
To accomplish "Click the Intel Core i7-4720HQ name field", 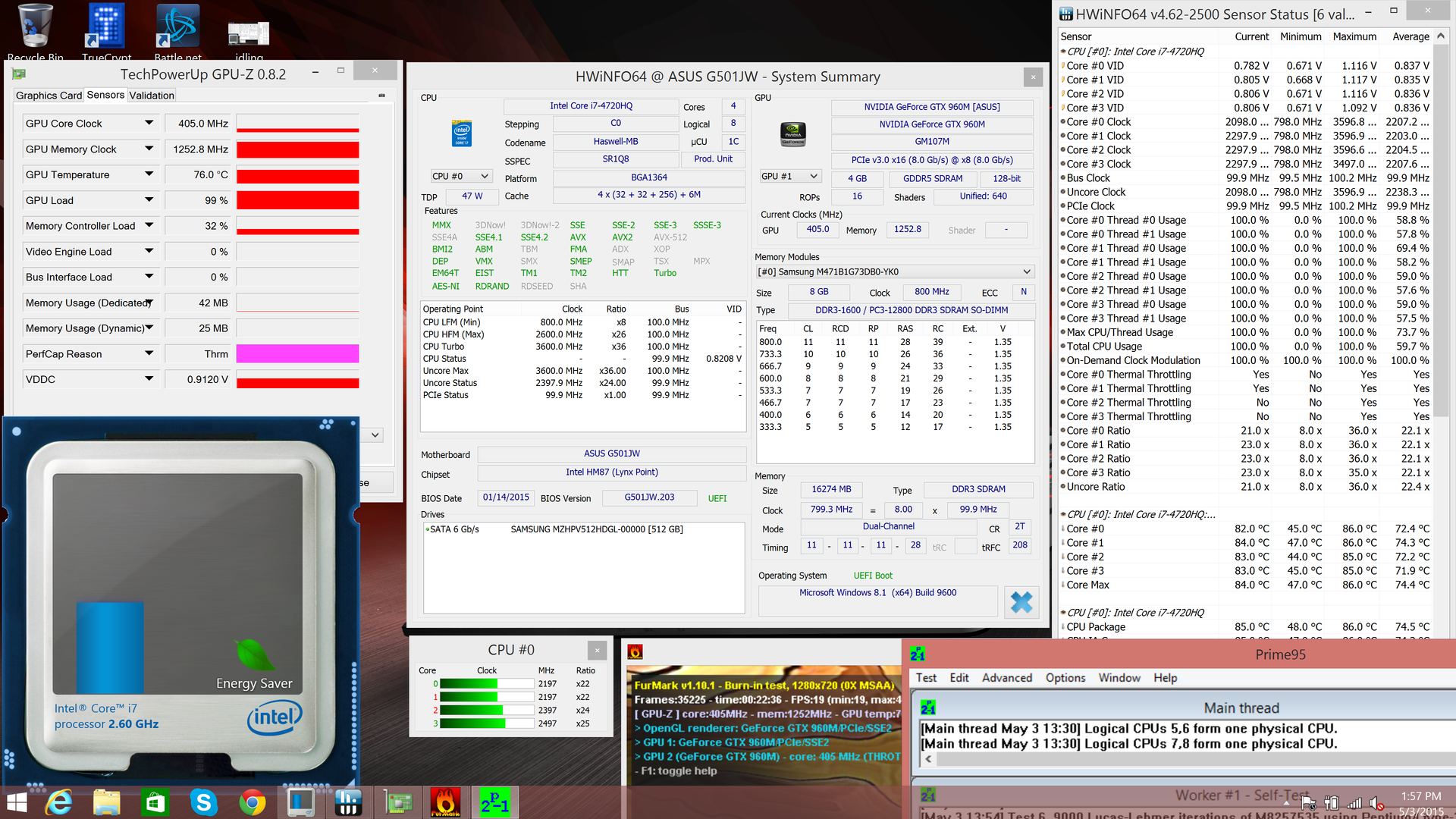I will click(591, 106).
